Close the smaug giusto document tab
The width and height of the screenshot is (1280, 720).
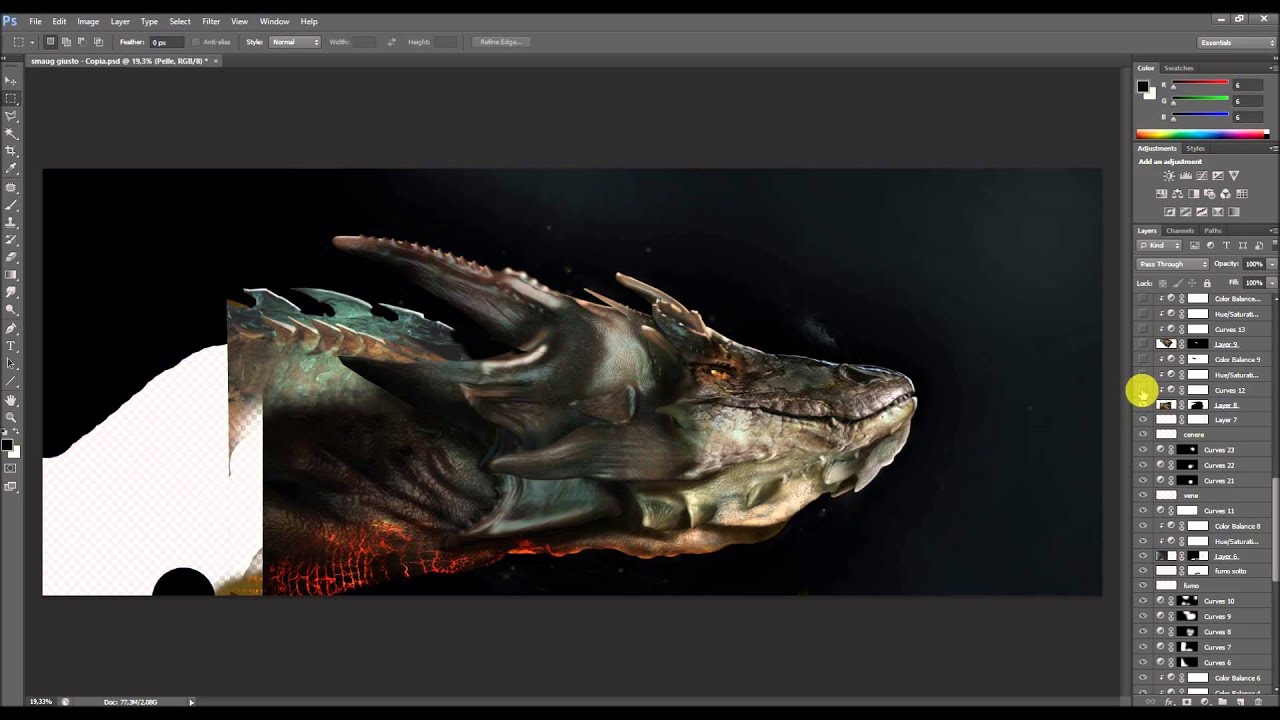pyautogui.click(x=215, y=61)
